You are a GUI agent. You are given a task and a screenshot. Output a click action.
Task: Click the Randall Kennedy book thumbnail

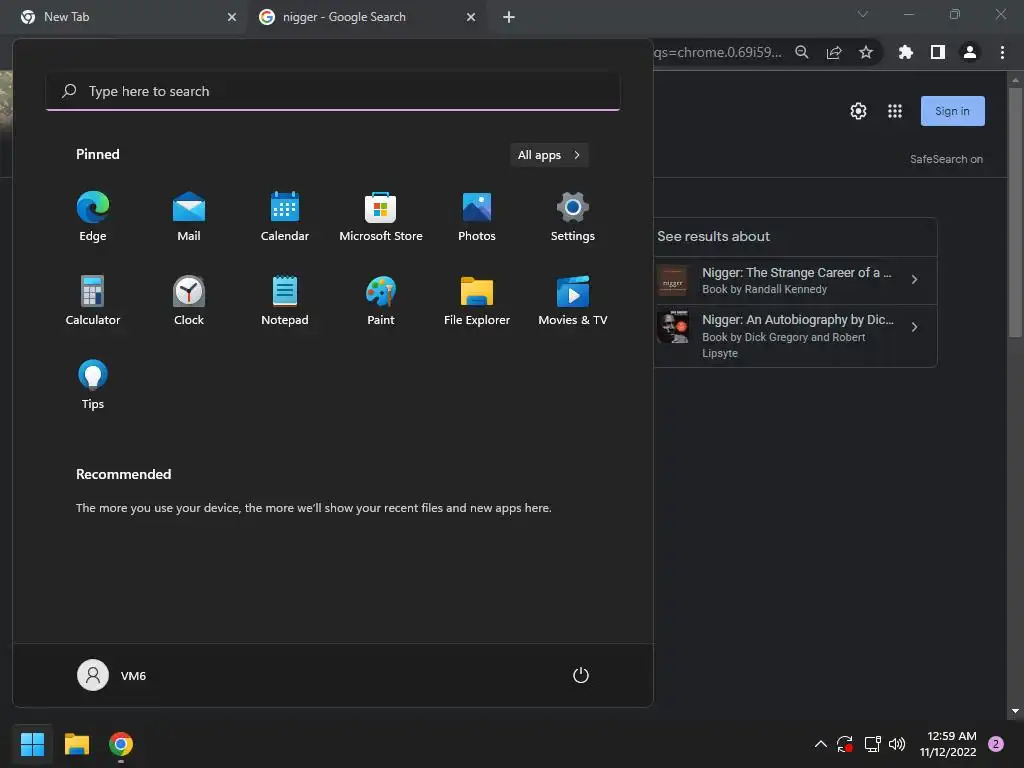point(673,280)
